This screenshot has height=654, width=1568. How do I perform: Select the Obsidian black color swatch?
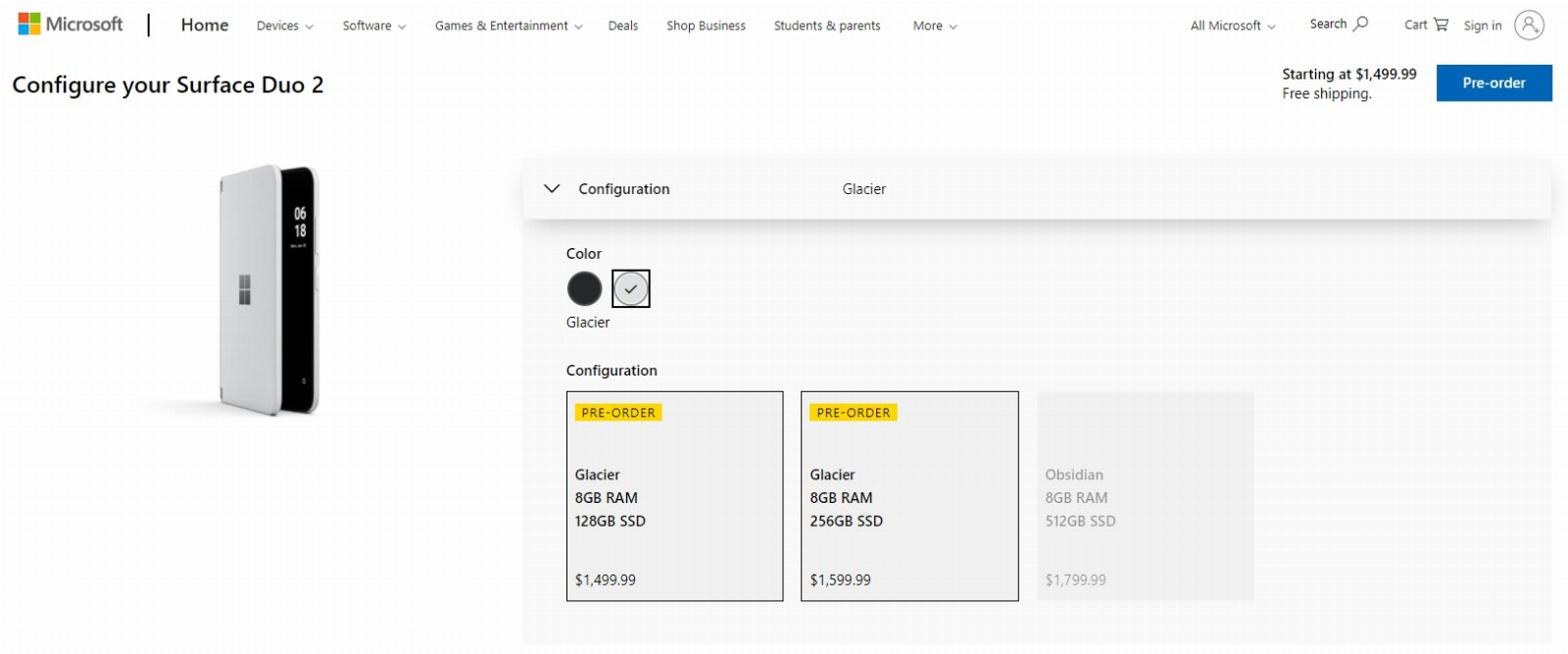pyautogui.click(x=585, y=289)
